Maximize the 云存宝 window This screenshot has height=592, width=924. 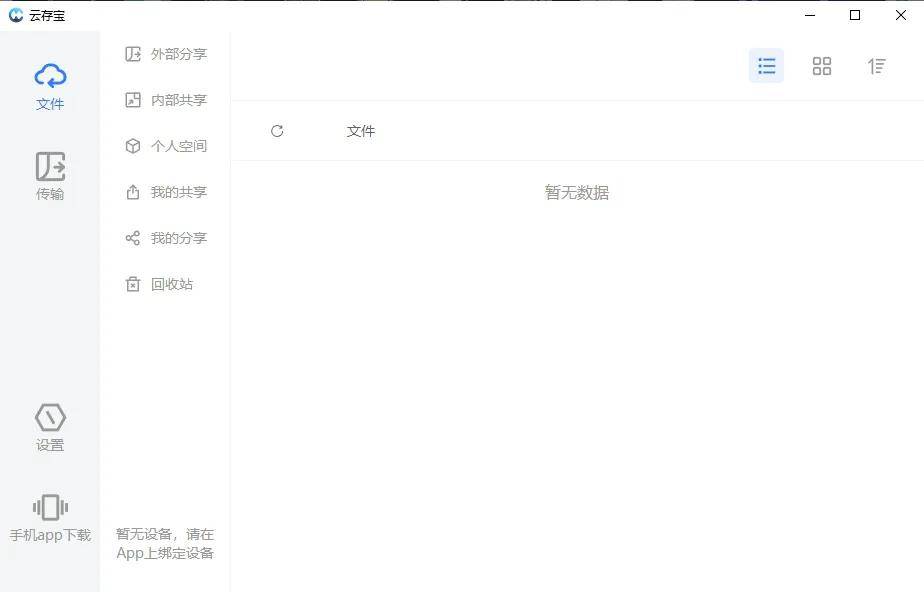tap(855, 15)
